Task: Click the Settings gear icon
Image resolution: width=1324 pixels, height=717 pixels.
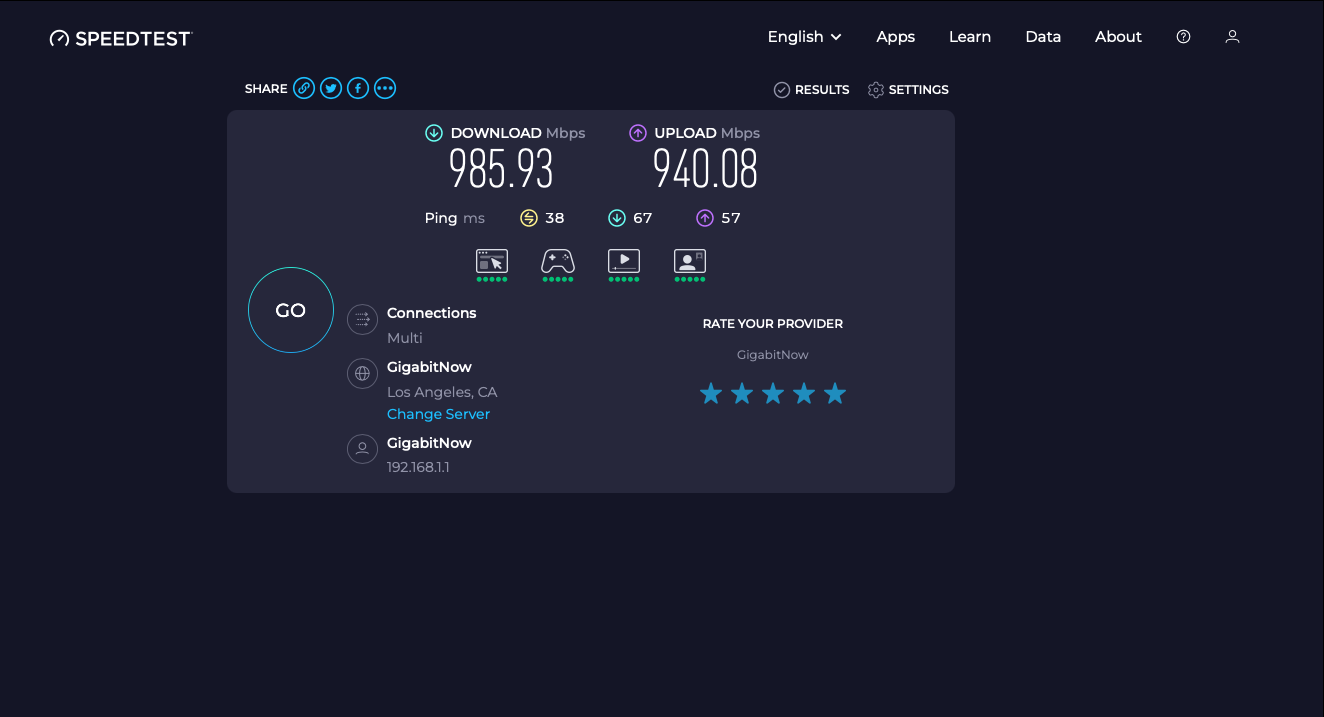Action: [876, 90]
